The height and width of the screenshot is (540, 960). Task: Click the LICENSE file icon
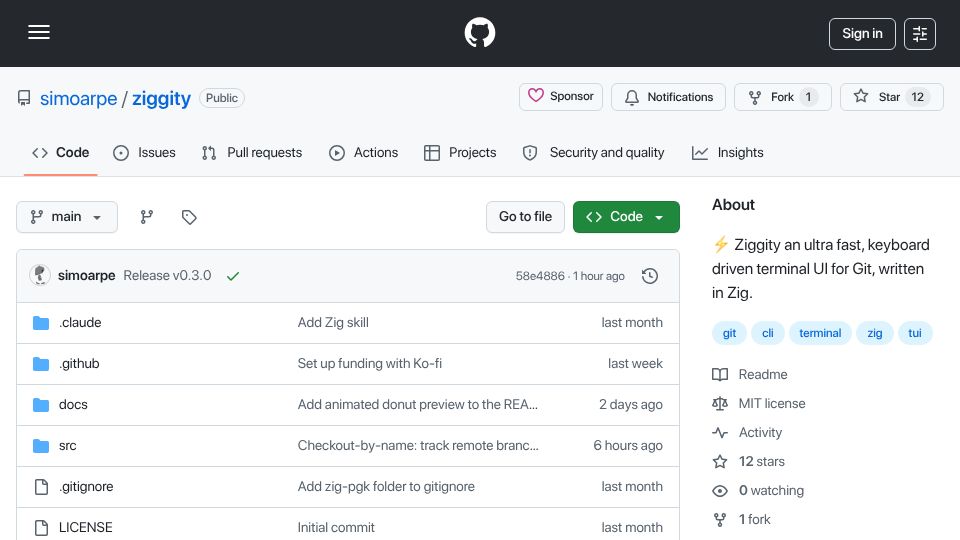[41, 528]
